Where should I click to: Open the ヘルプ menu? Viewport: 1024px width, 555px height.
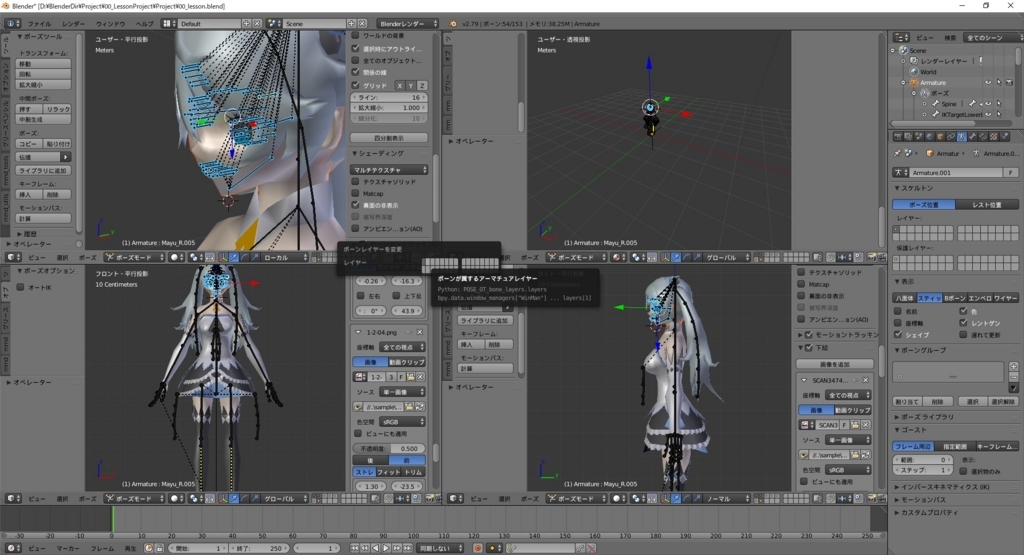pos(144,24)
